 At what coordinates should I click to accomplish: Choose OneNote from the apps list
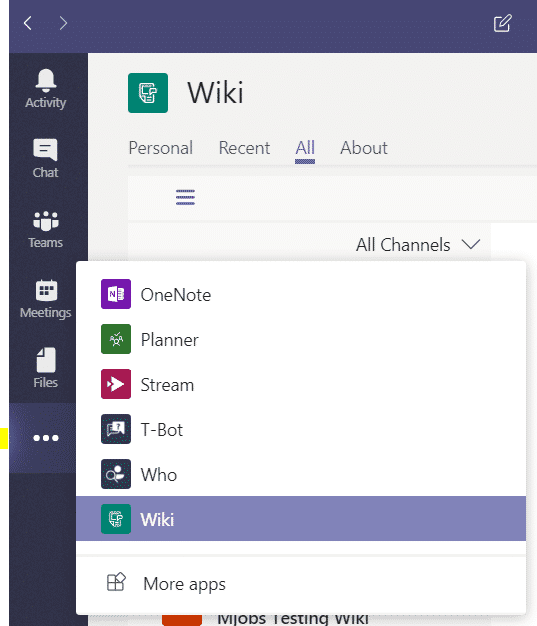click(x=301, y=294)
